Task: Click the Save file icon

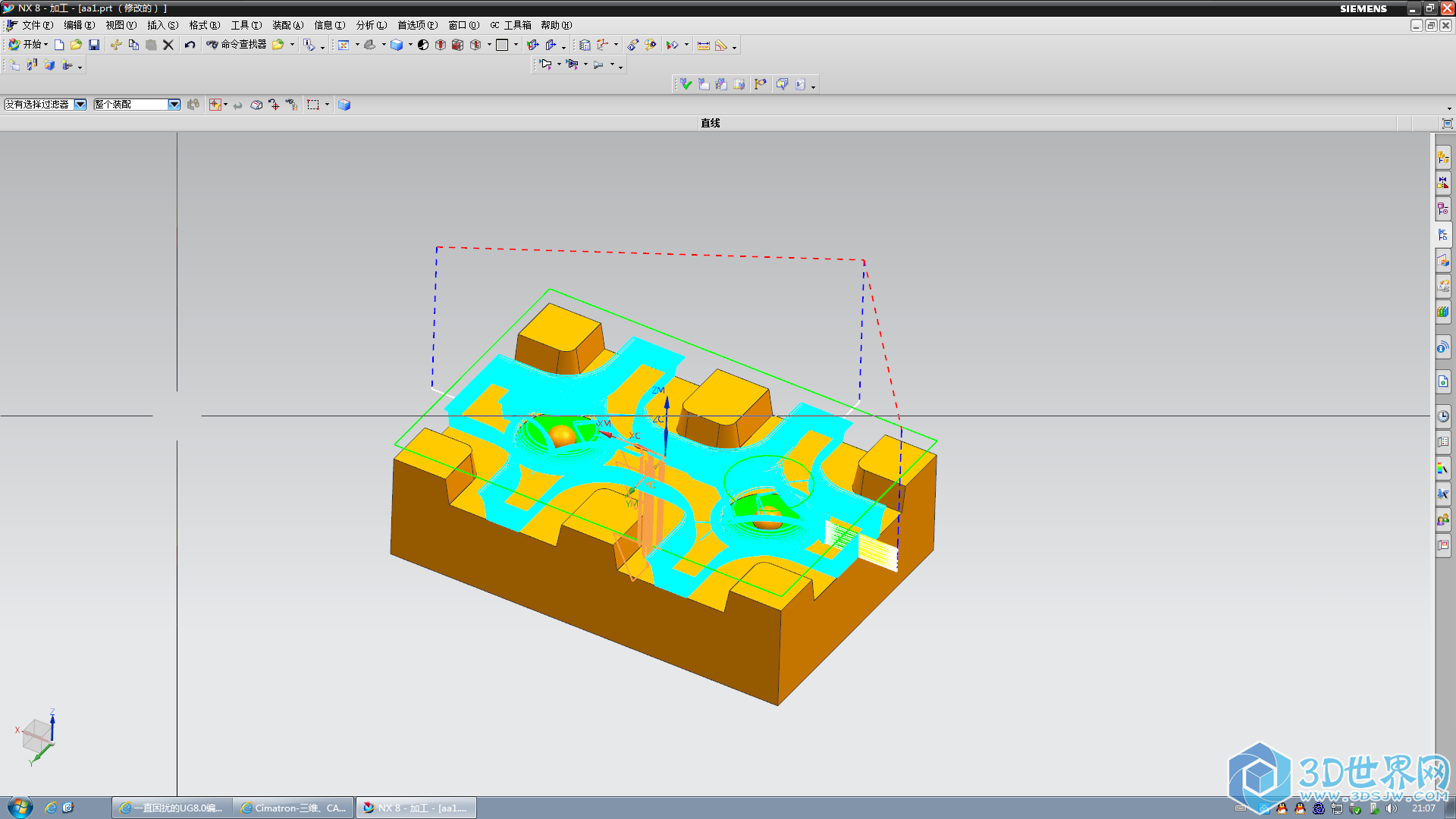Action: coord(94,45)
